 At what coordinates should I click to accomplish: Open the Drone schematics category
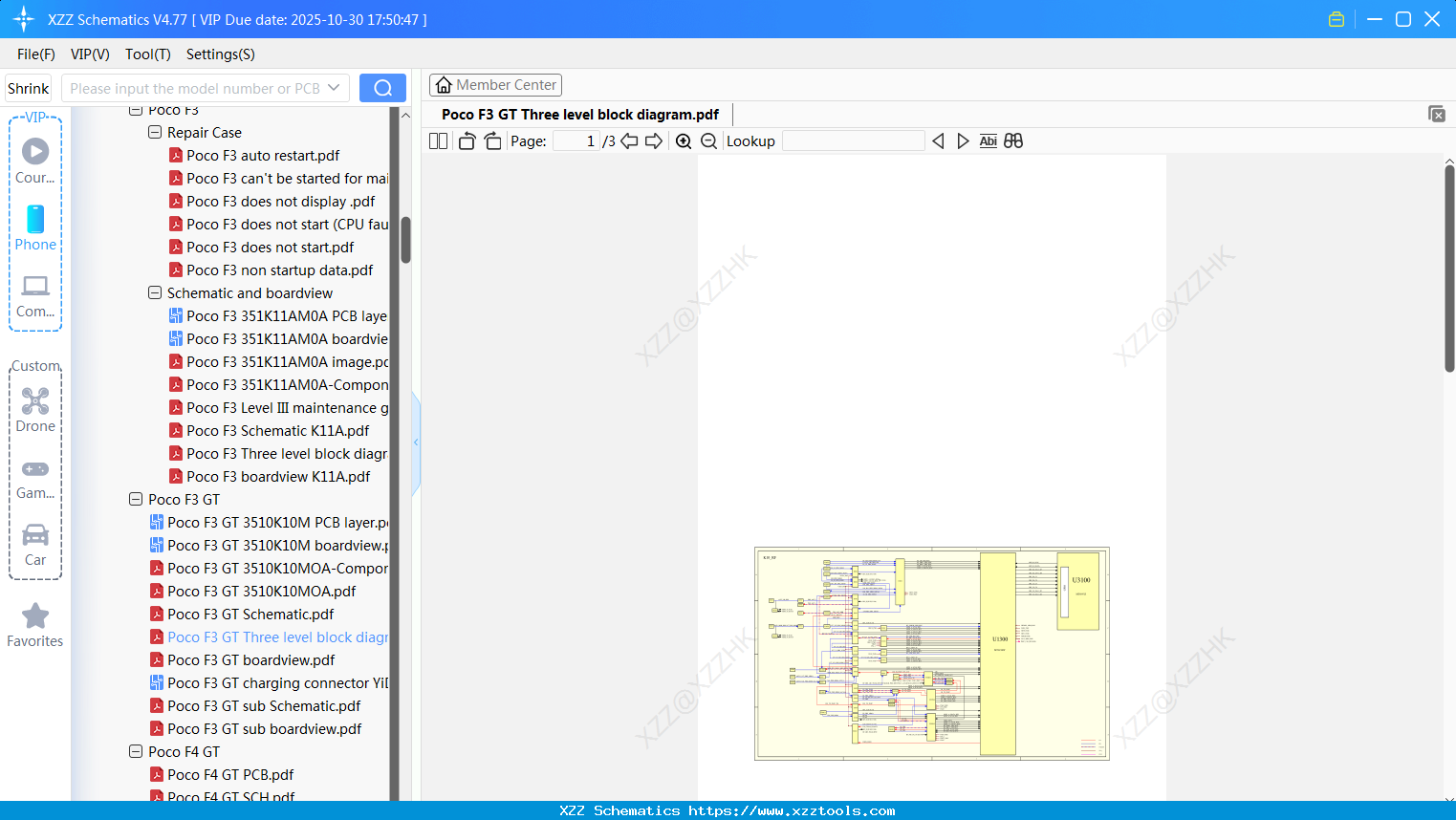[x=34, y=409]
